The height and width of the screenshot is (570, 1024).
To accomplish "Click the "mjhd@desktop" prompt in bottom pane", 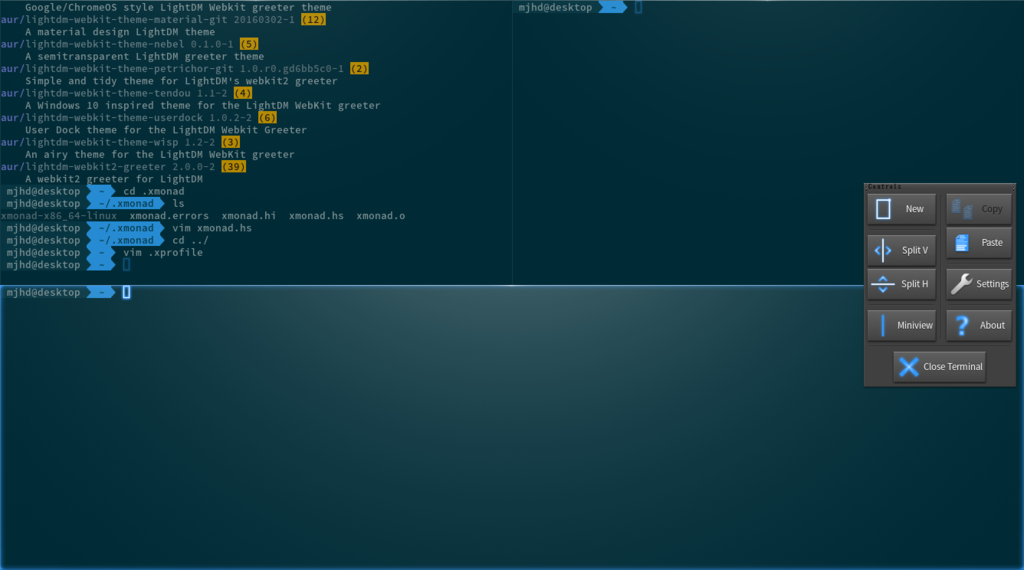I will [x=43, y=293].
